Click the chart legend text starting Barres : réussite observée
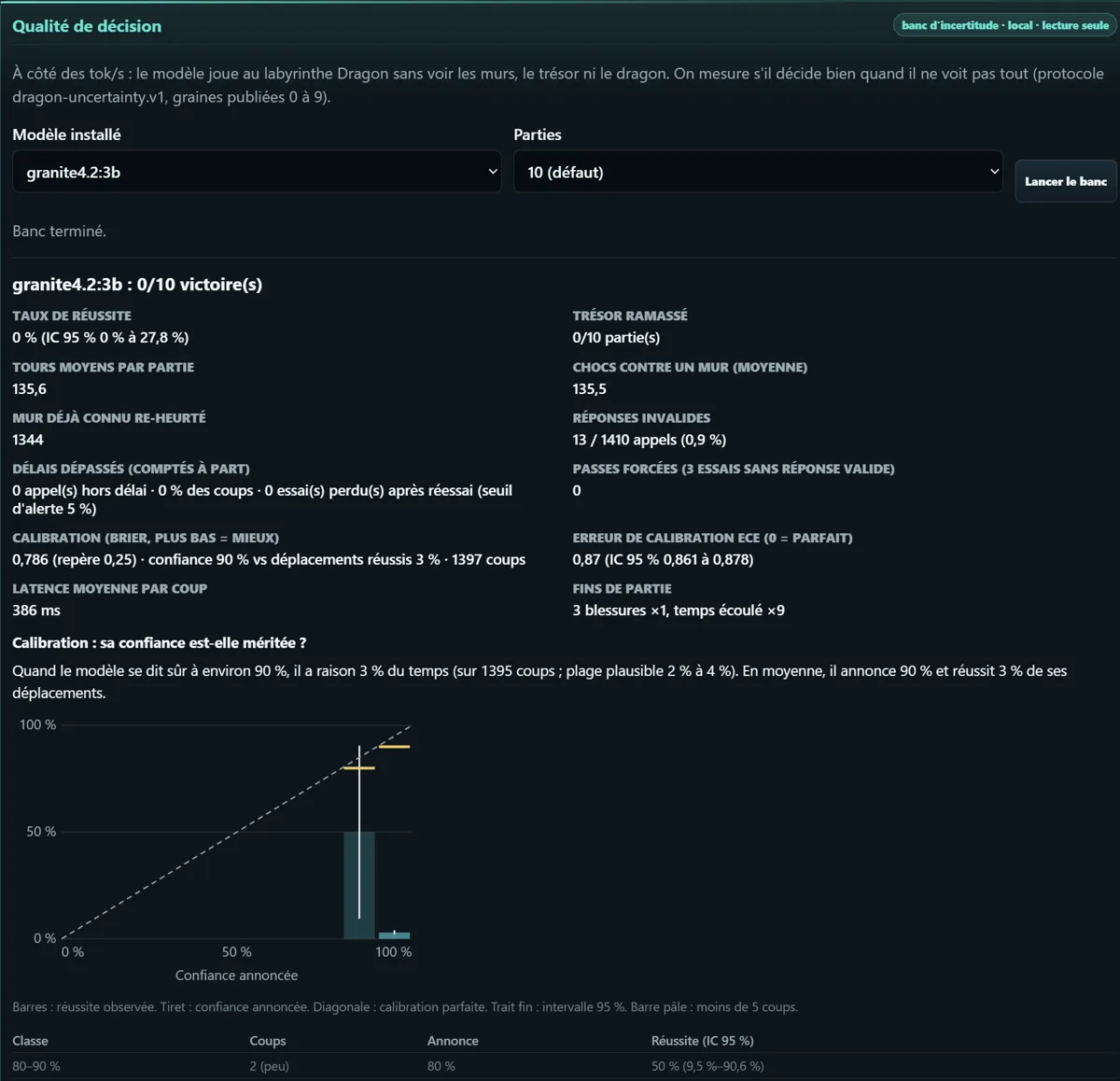Image resolution: width=1120 pixels, height=1081 pixels. [405, 1007]
